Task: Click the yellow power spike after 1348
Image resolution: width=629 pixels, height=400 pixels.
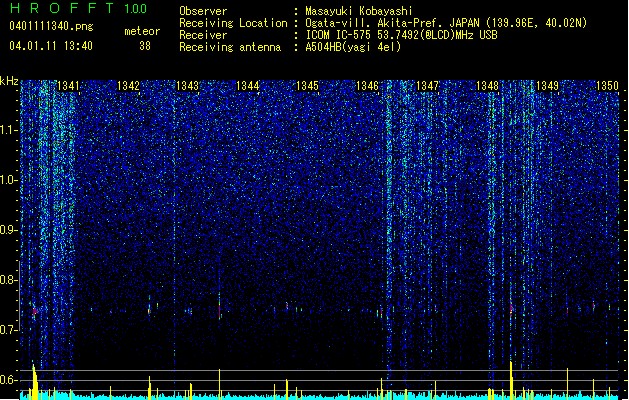Action: (511, 380)
